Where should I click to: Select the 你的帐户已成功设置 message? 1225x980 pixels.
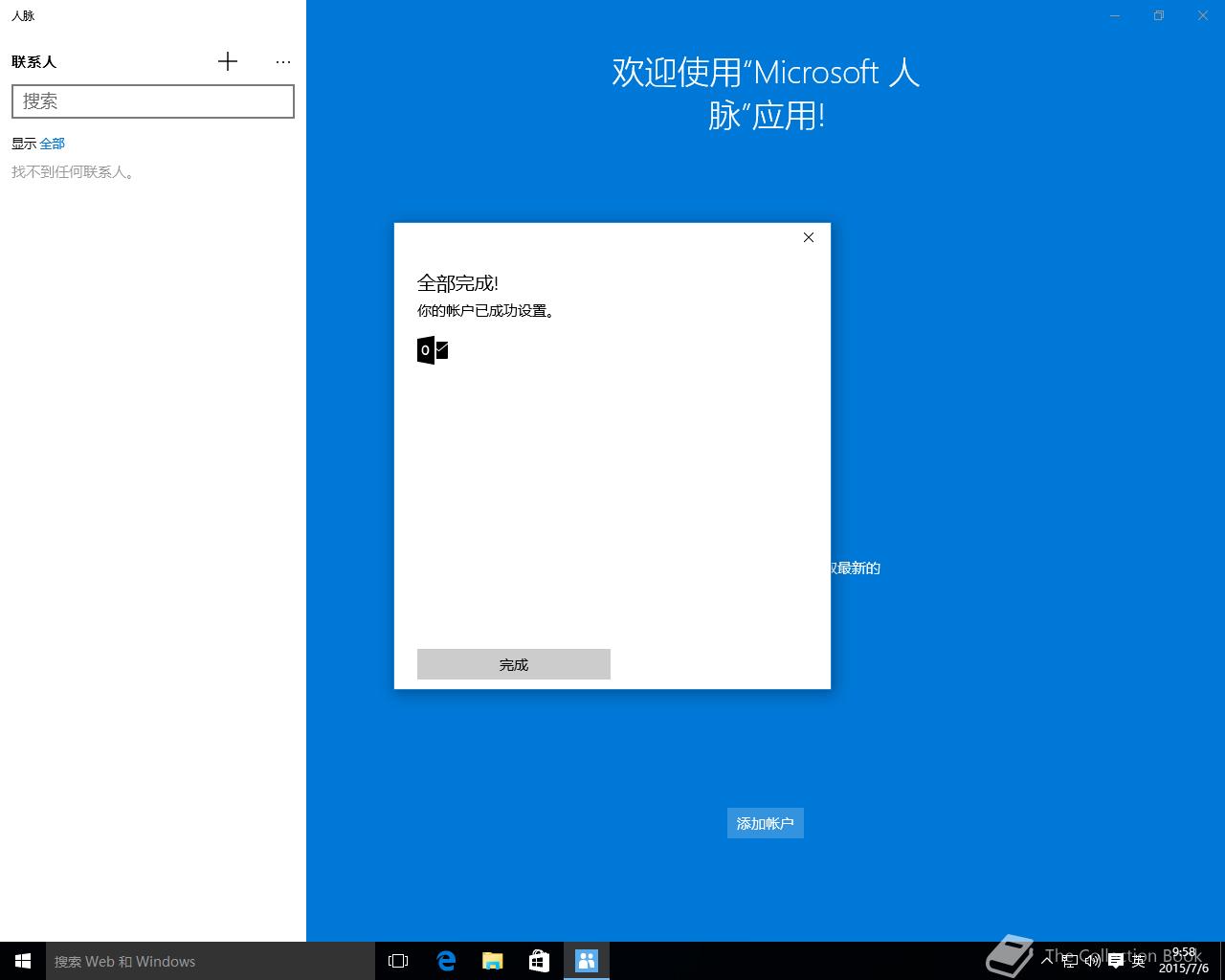coord(486,310)
